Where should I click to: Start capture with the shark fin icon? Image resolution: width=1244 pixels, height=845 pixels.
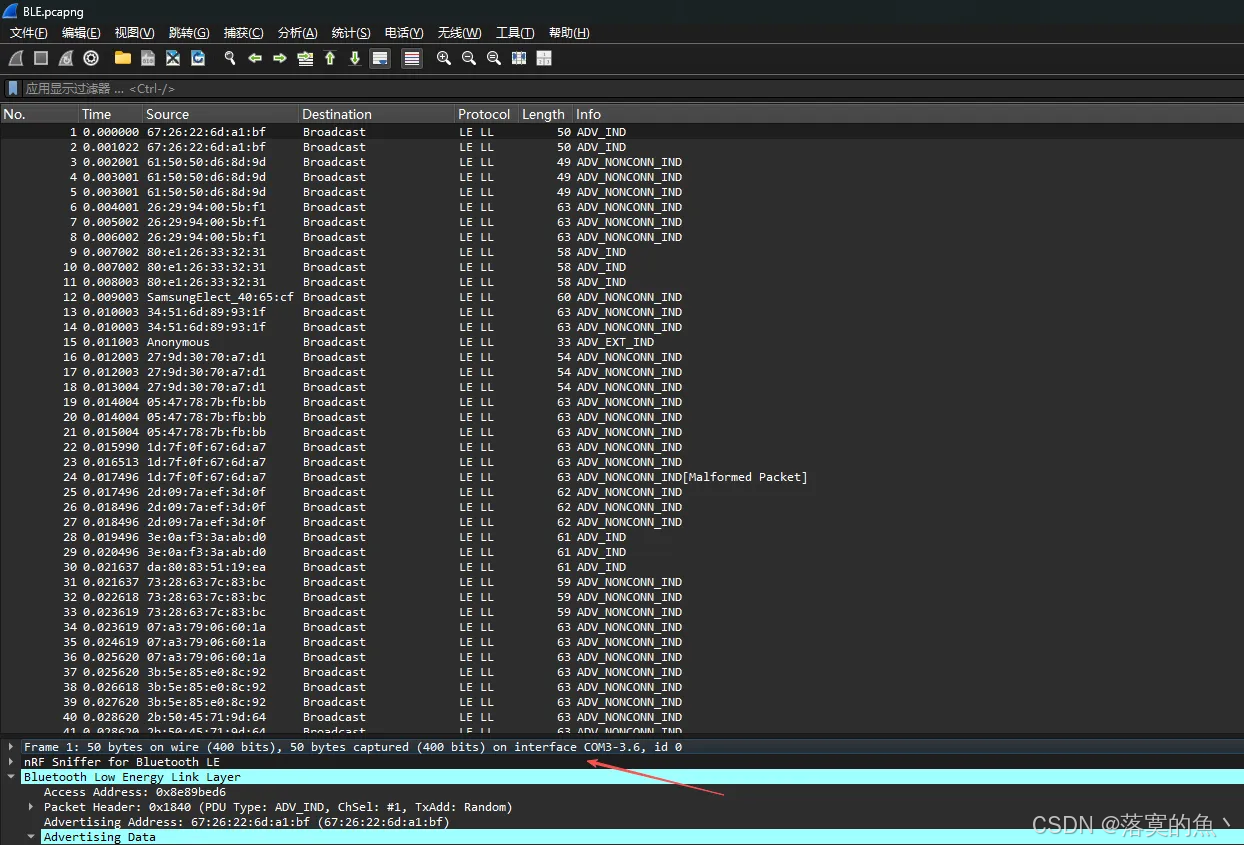tap(16, 58)
